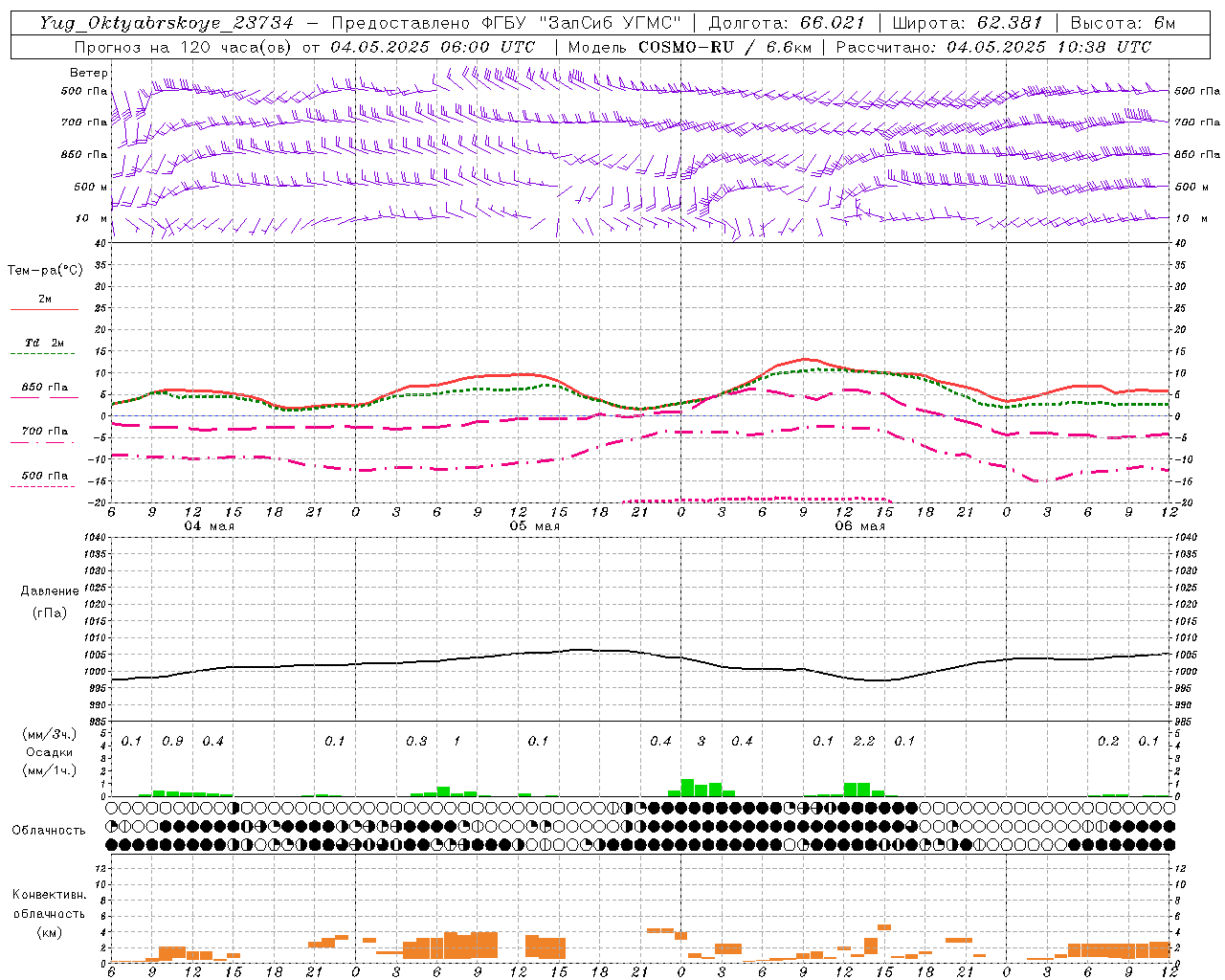The height and width of the screenshot is (980, 1225).
Task: Click the Td 2м legend entry
Action: (x=45, y=343)
